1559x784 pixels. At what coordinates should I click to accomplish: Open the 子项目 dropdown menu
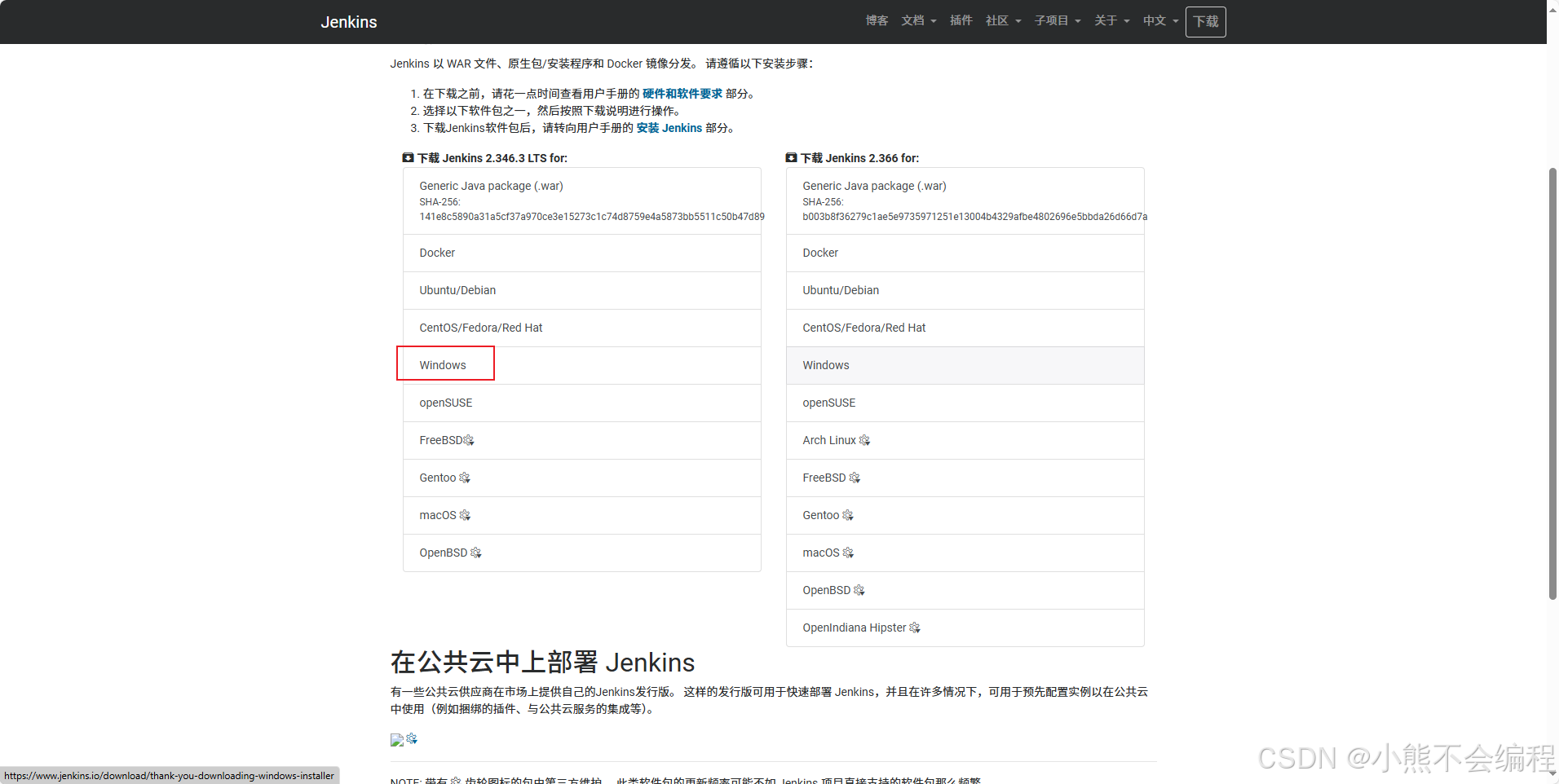[1058, 20]
